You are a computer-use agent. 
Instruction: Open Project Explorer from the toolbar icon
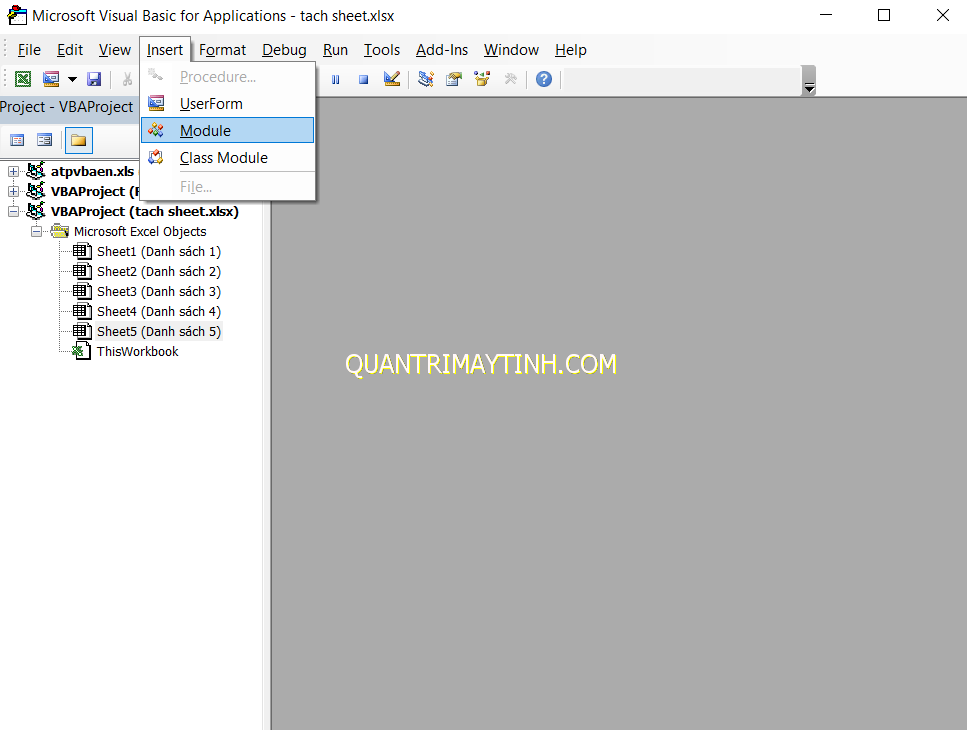click(x=426, y=79)
